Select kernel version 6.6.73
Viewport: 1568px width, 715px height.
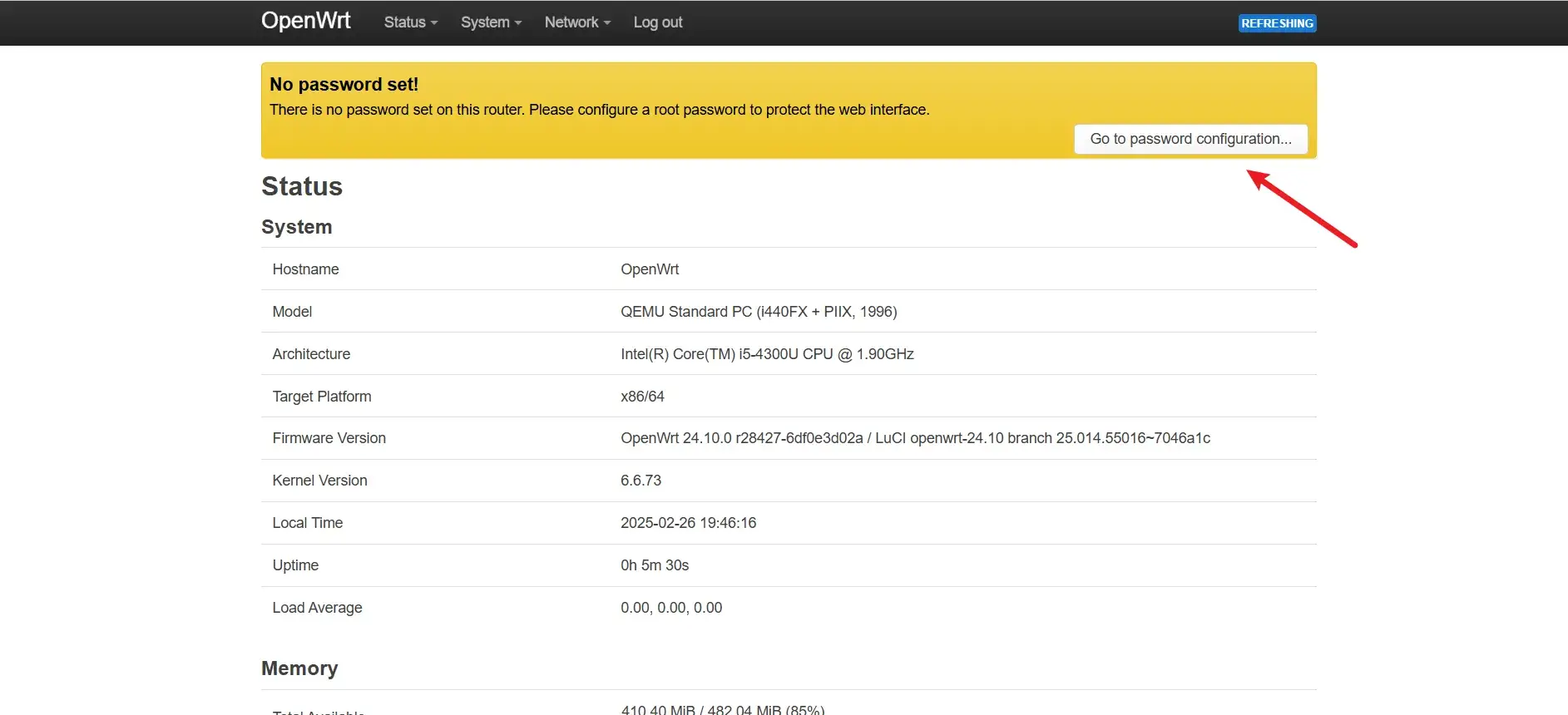click(x=641, y=481)
